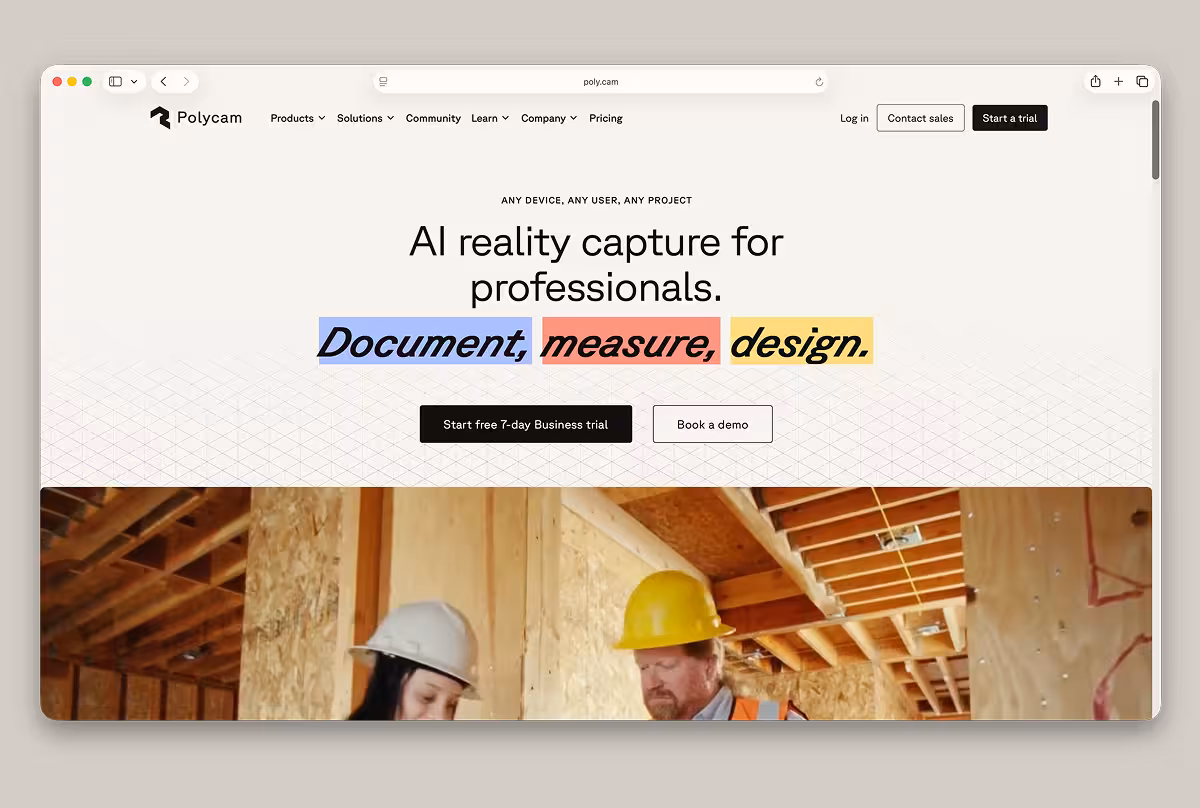Show the tab overview icon

tap(1142, 82)
